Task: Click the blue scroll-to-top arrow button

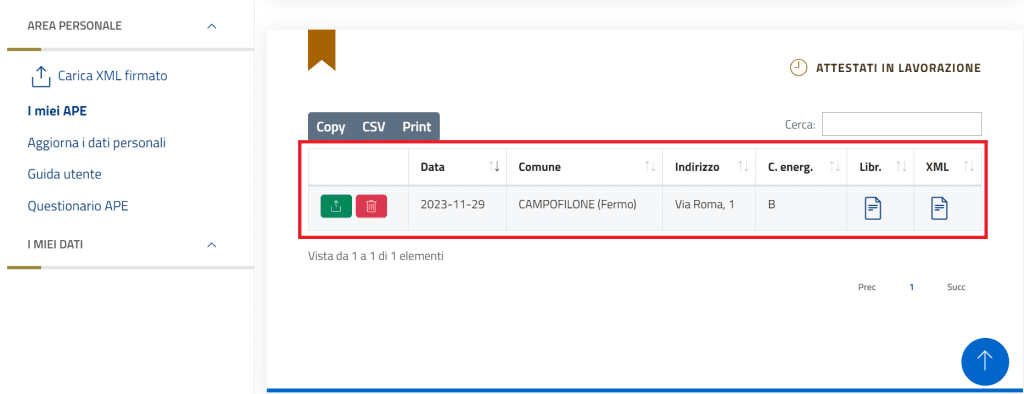Action: click(x=985, y=361)
